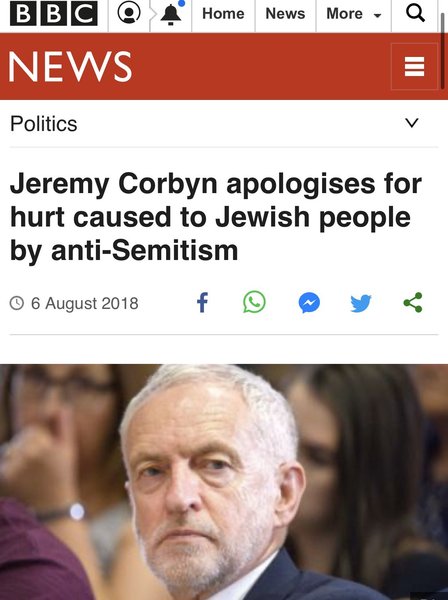Click the NEWS banner title
Viewport: 448px width, 600px height.
click(70, 67)
